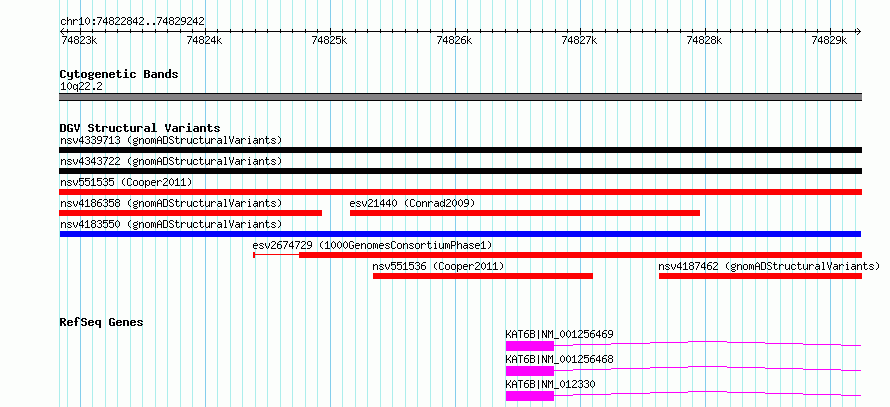Click the KAT6B NM_012330 magenta exon block
Screen dimensions: 890x407
530,396
